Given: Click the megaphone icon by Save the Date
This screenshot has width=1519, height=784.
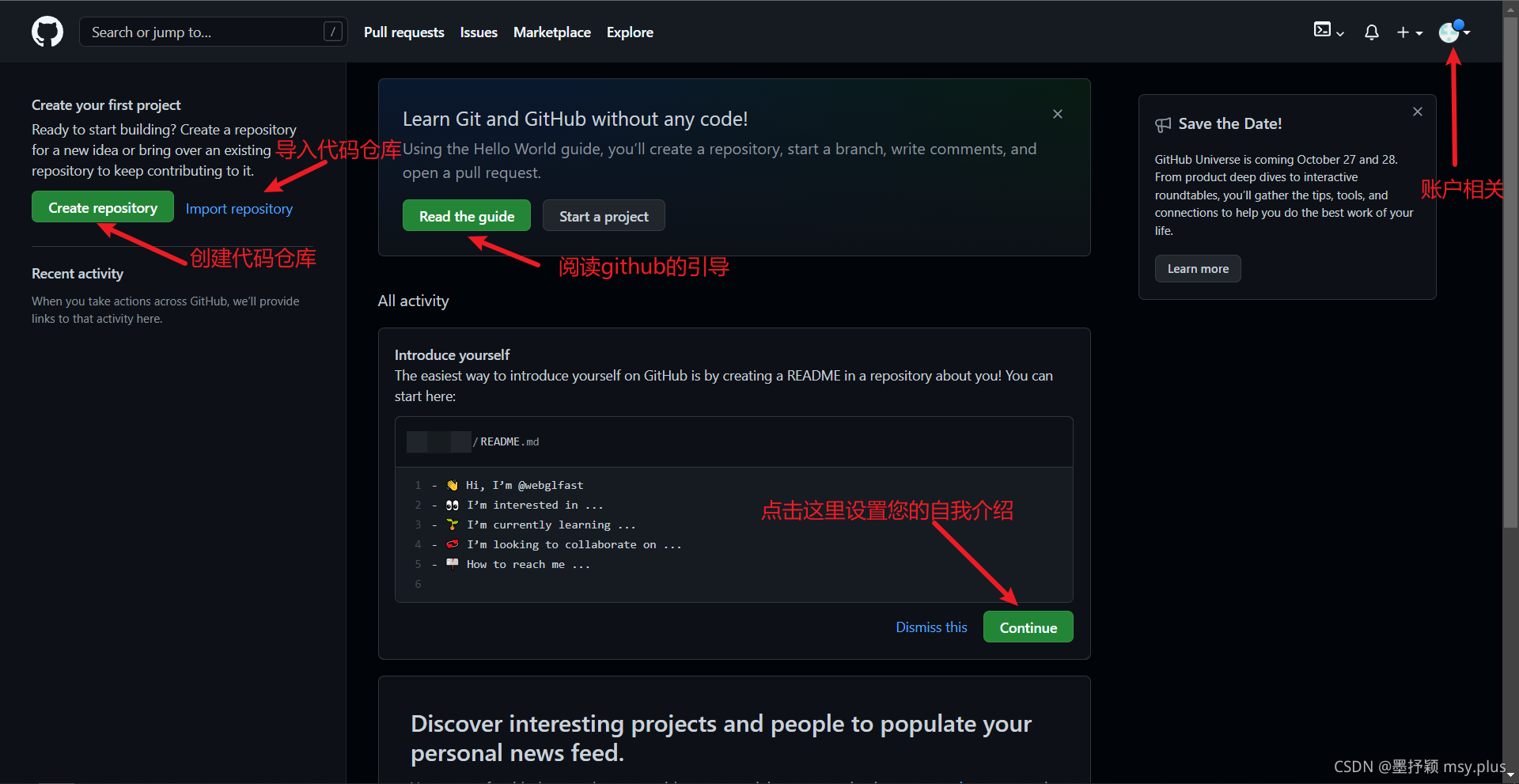Looking at the screenshot, I should coord(1163,124).
